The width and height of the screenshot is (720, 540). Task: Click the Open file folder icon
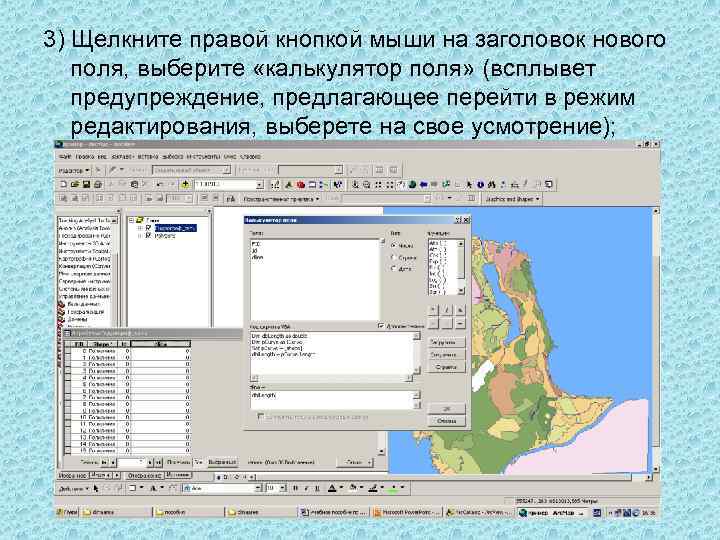pos(74,185)
